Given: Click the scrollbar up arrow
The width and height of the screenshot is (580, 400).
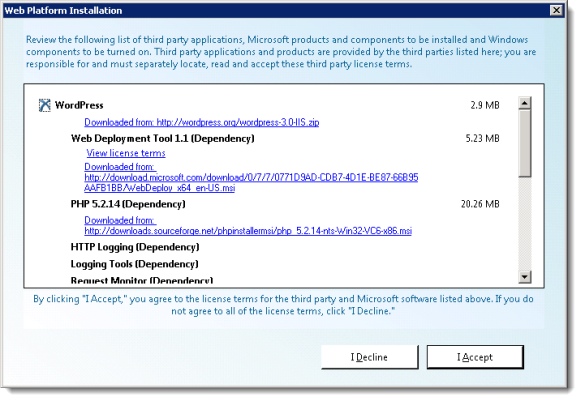Looking at the screenshot, I should 525,103.
